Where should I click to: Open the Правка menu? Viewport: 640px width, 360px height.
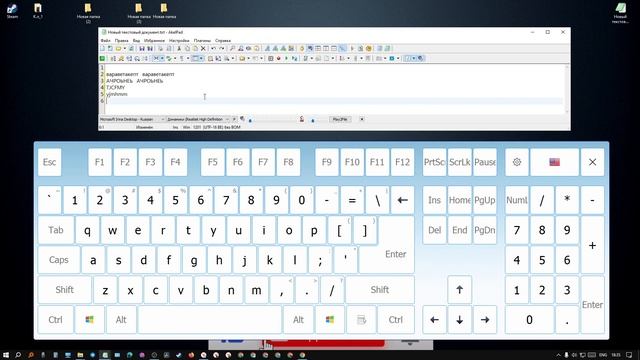[122, 40]
